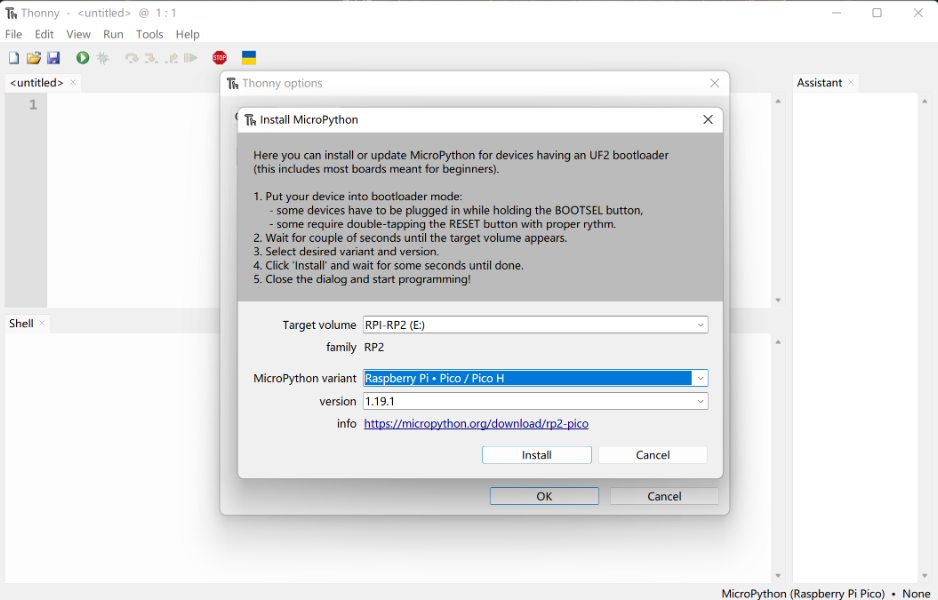Image resolution: width=938 pixels, height=600 pixels.
Task: Click the RPI-RP2 (E:) target volume text
Action: [x=395, y=325]
